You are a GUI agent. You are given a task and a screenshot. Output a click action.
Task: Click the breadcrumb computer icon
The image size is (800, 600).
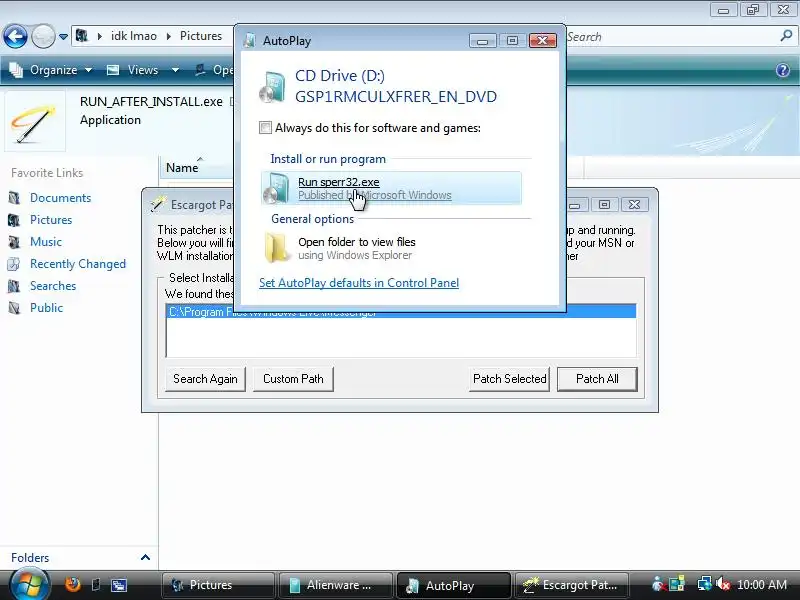(x=82, y=36)
